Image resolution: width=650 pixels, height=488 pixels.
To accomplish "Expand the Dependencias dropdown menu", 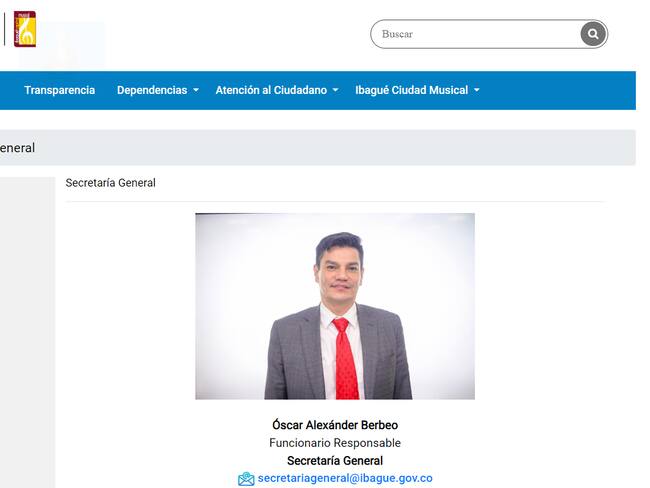I will (158, 90).
